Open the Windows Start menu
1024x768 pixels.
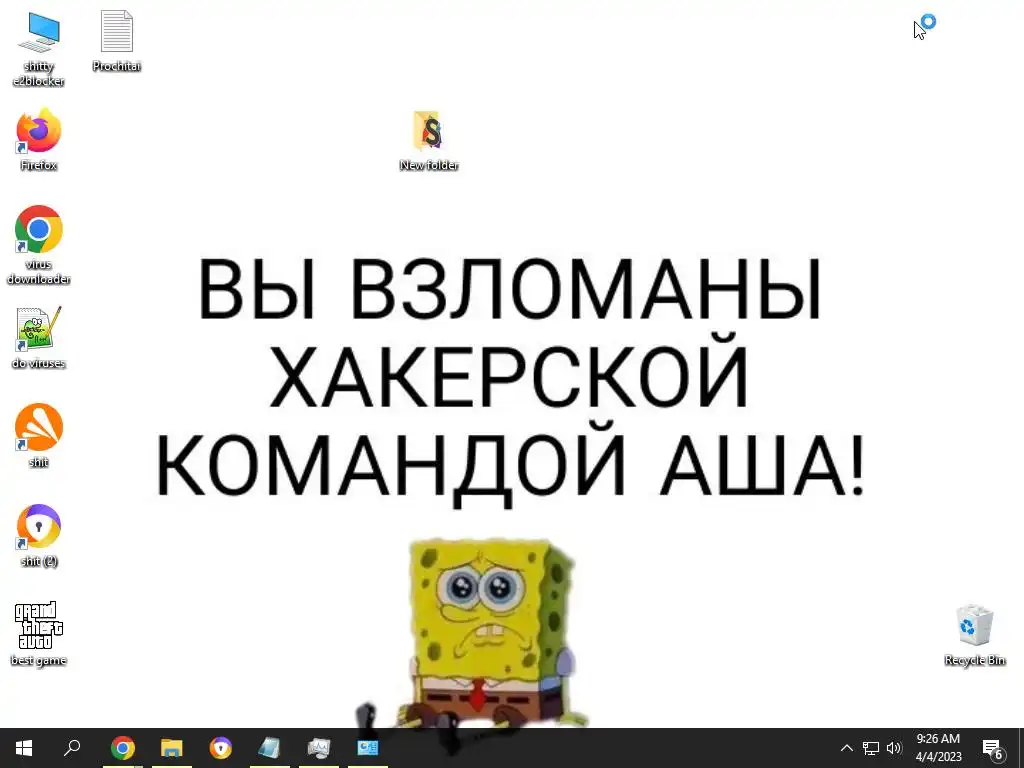coord(24,748)
